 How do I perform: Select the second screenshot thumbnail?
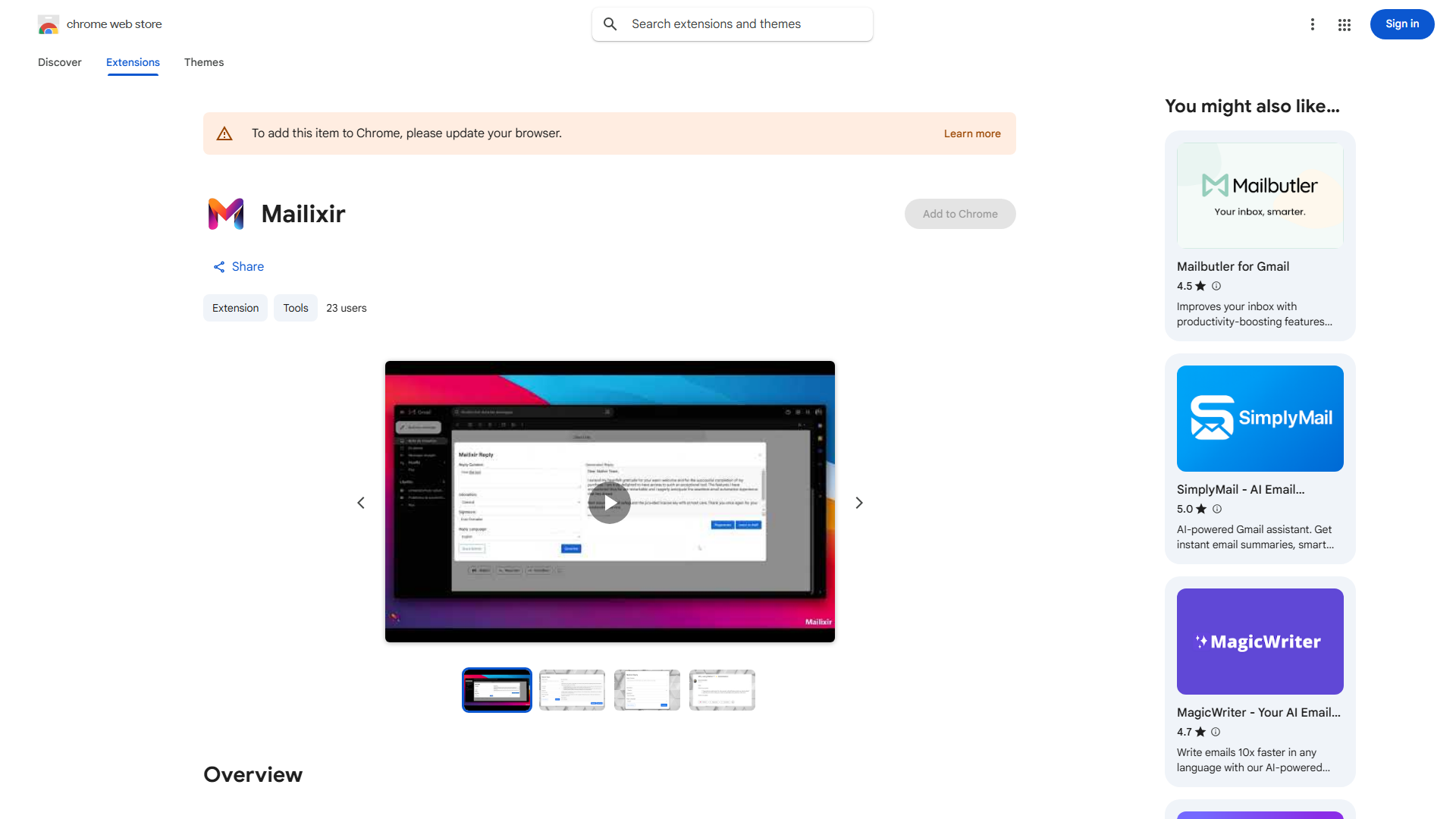(572, 690)
